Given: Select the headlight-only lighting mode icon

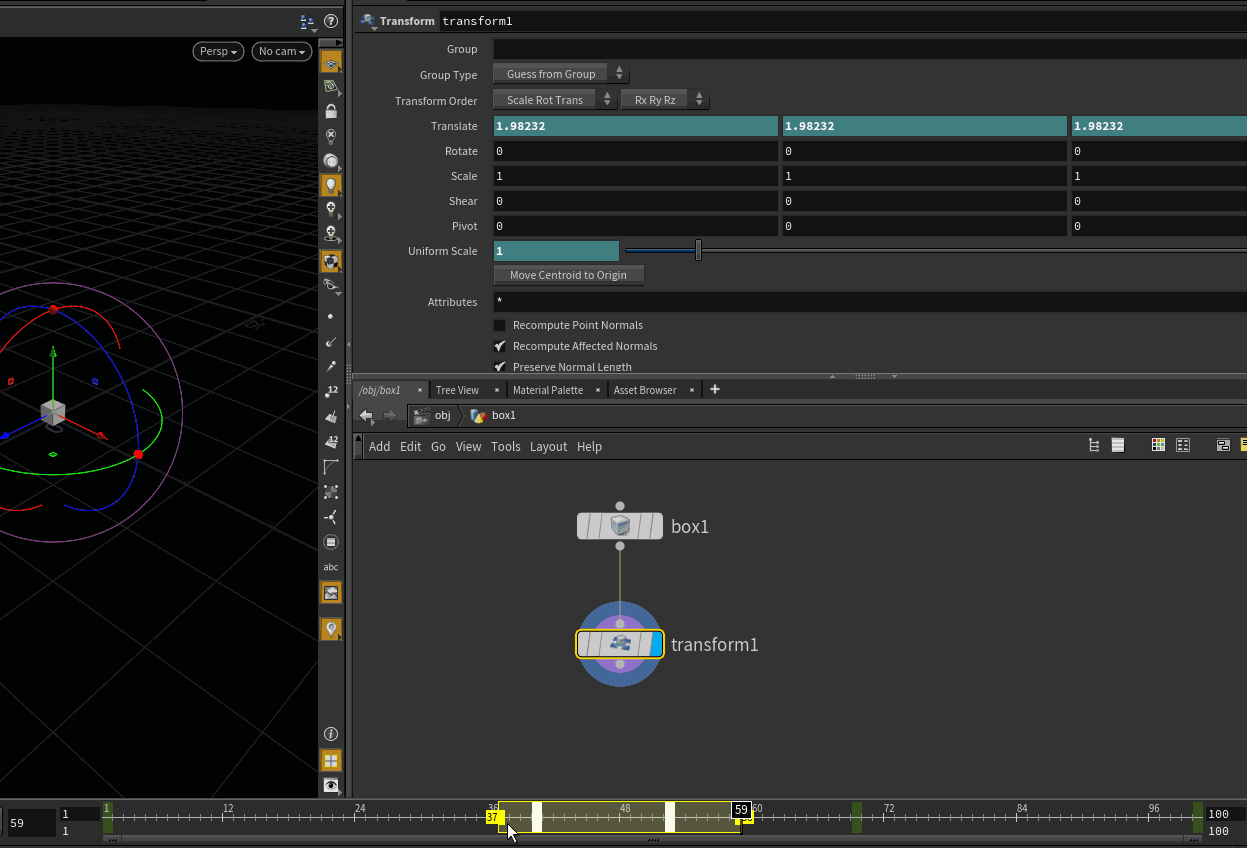Looking at the screenshot, I should click(331, 161).
